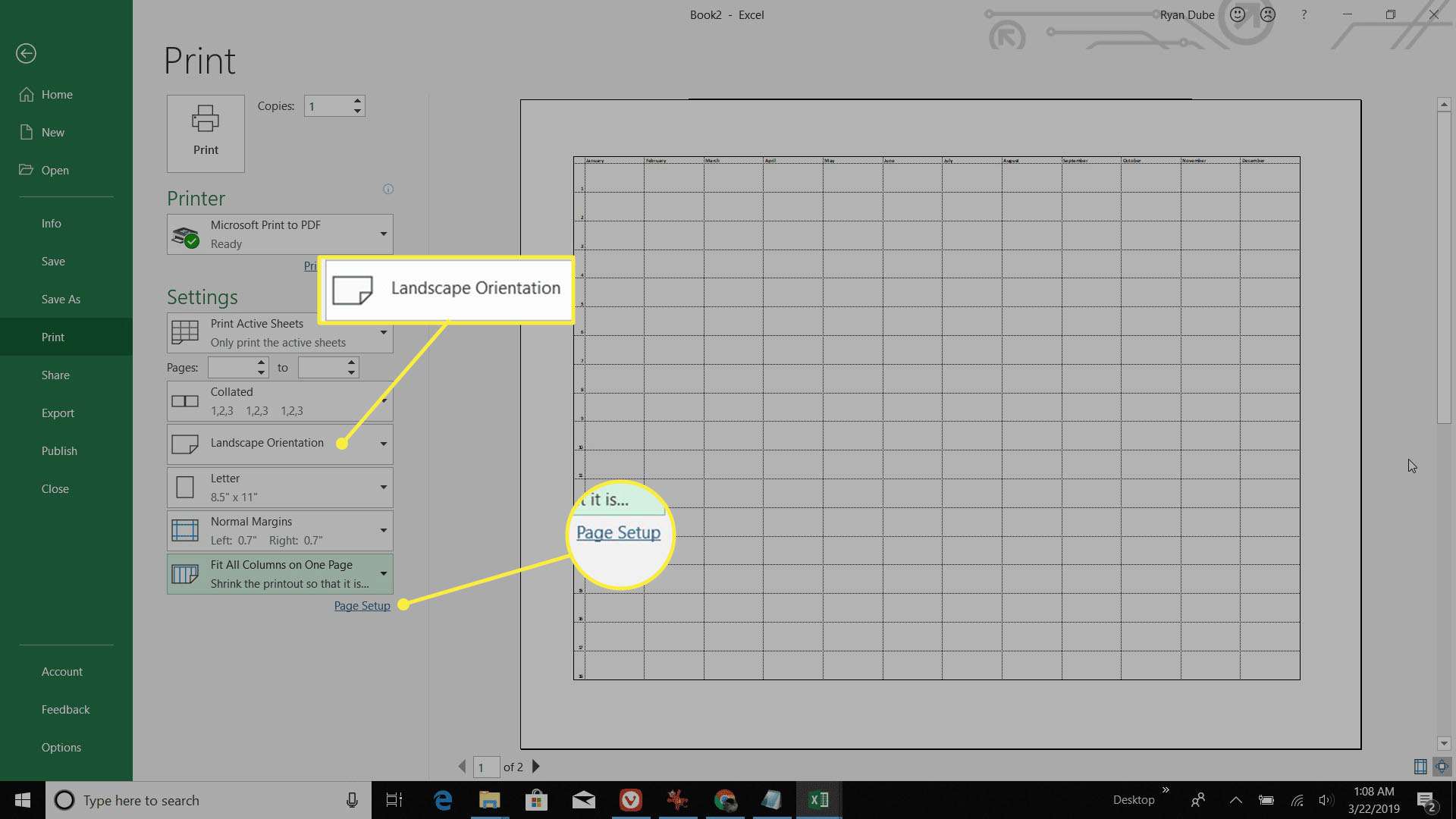Select Home in the backstage sidebar
1456x819 pixels.
[x=66, y=95]
